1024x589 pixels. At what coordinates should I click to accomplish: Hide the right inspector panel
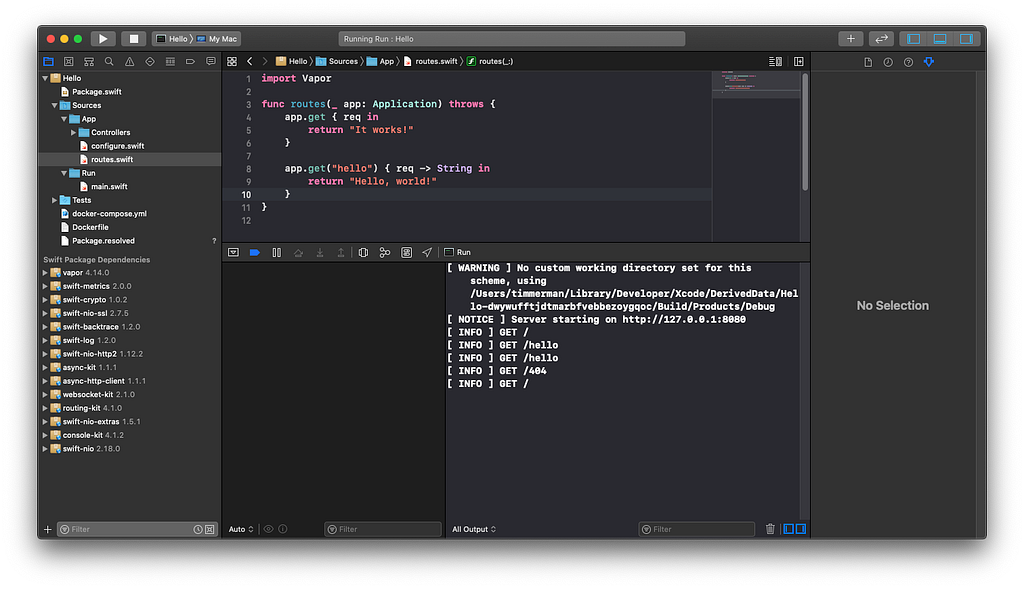point(966,39)
